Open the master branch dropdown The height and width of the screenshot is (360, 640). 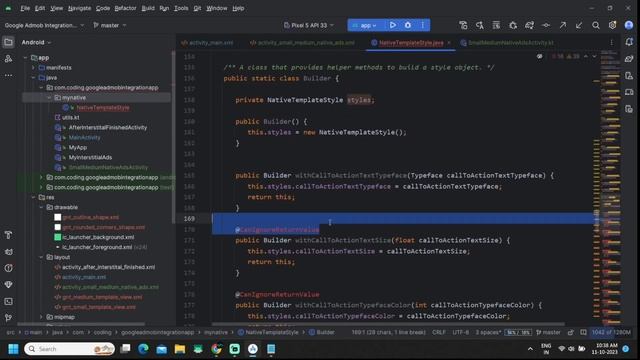[x=109, y=25]
